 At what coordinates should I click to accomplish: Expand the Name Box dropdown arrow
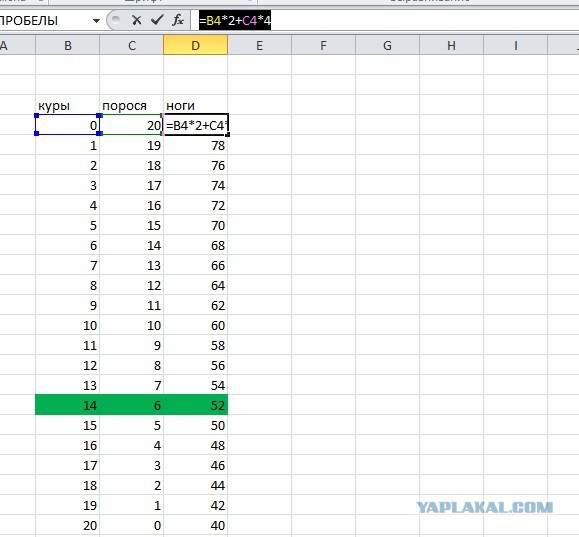pos(96,21)
